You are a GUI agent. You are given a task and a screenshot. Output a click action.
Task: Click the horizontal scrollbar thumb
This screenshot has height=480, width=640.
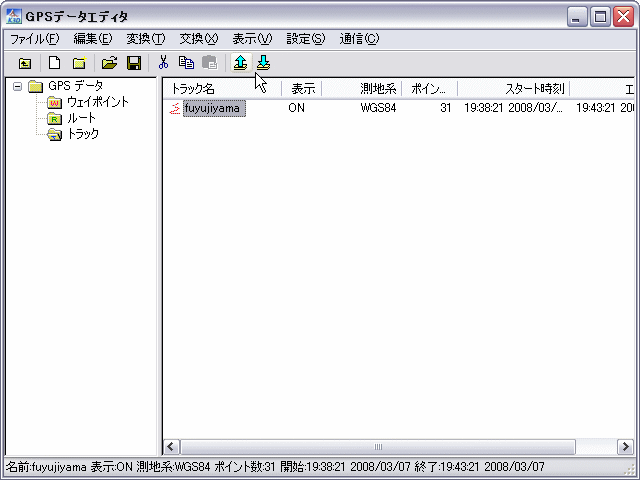(x=378, y=447)
